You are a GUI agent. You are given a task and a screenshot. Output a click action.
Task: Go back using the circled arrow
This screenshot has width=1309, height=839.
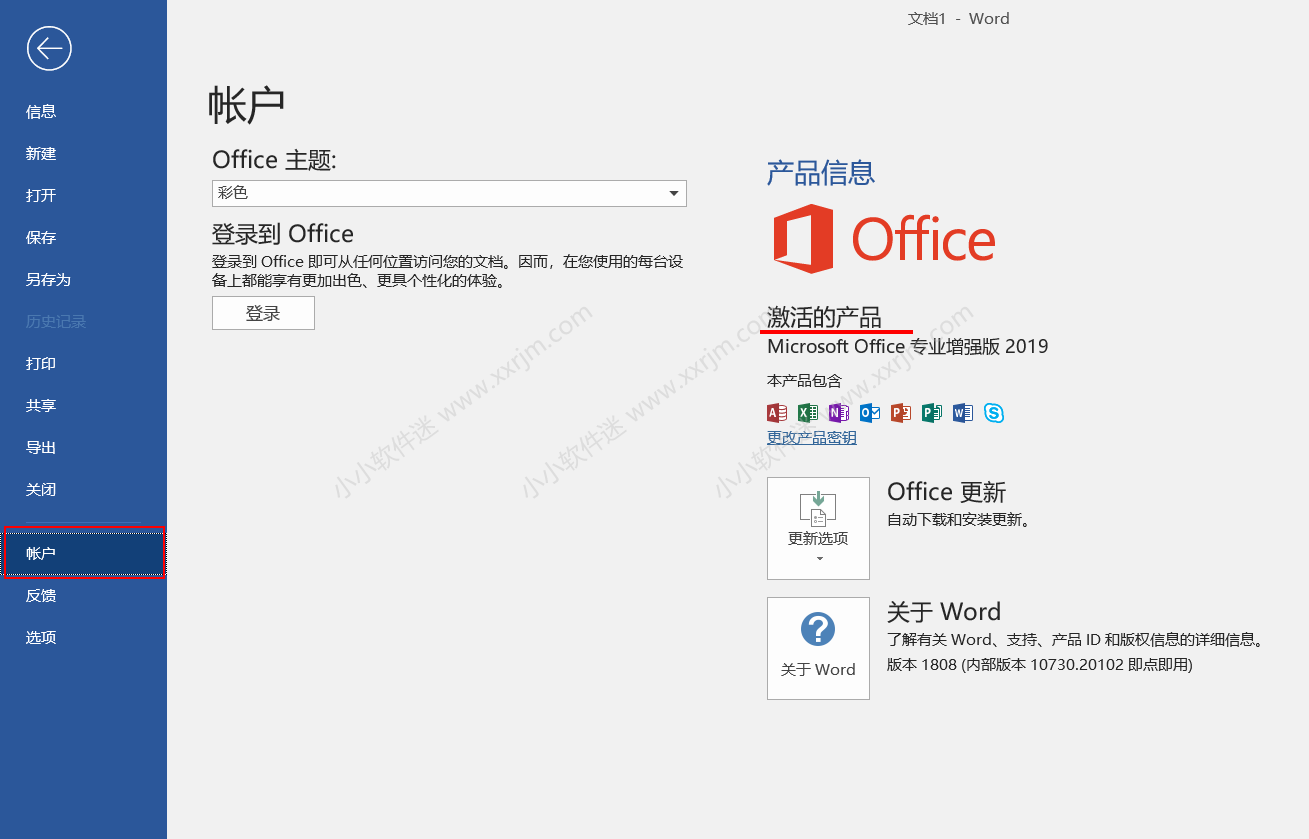point(49,48)
